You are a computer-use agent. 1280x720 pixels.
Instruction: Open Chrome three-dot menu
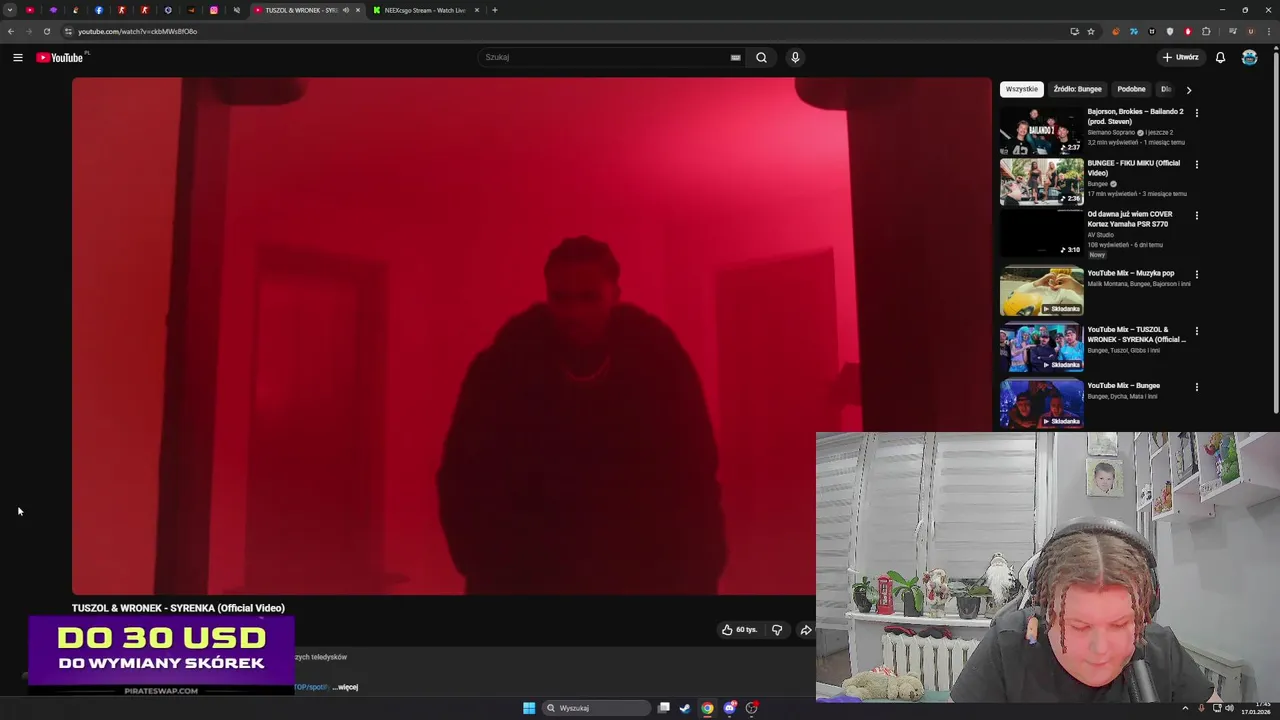pyautogui.click(x=1268, y=31)
